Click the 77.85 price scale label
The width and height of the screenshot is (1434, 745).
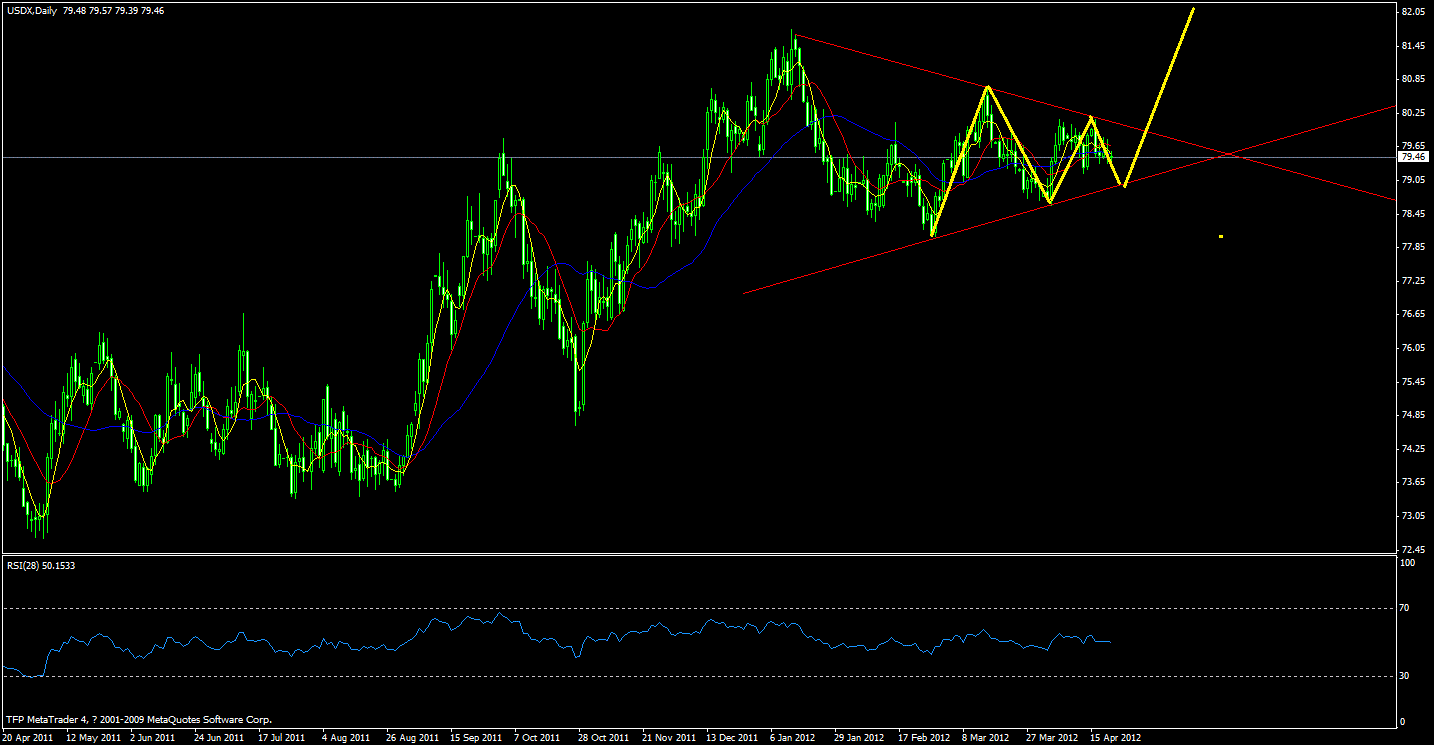[x=1414, y=247]
